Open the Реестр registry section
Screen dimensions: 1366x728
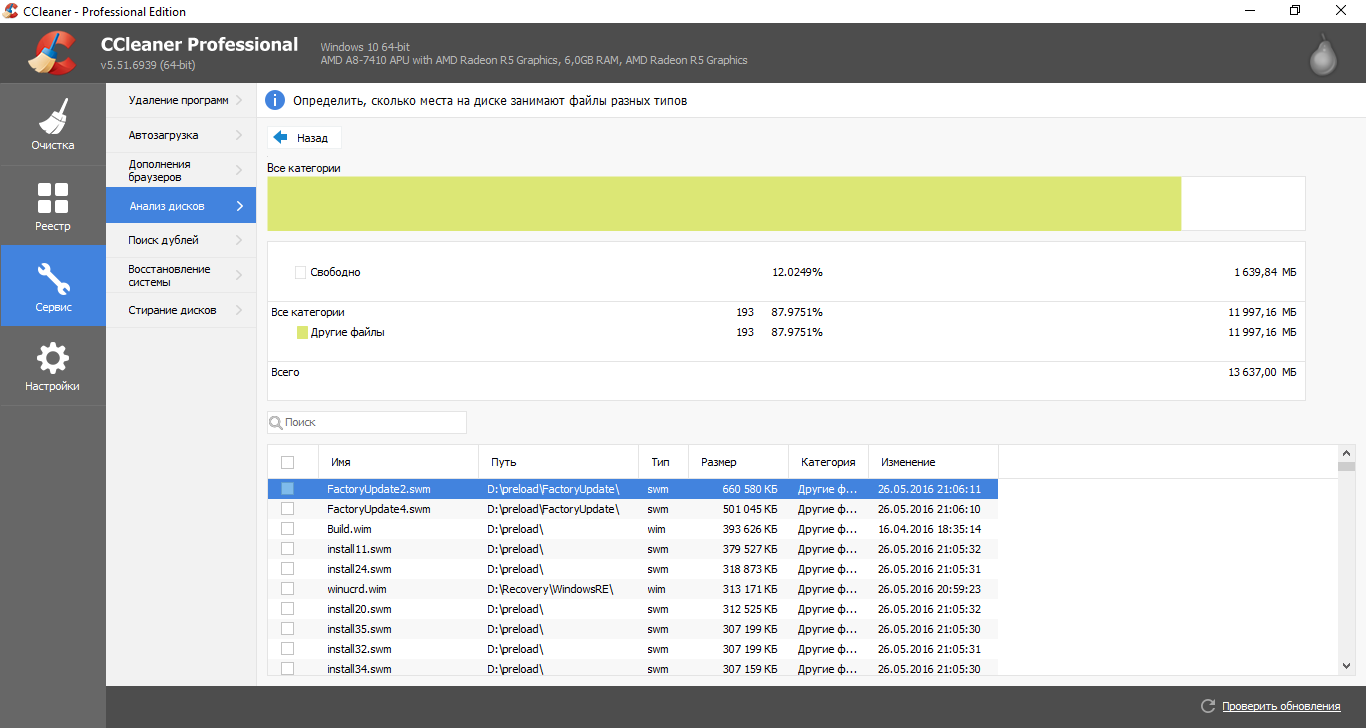pos(53,206)
